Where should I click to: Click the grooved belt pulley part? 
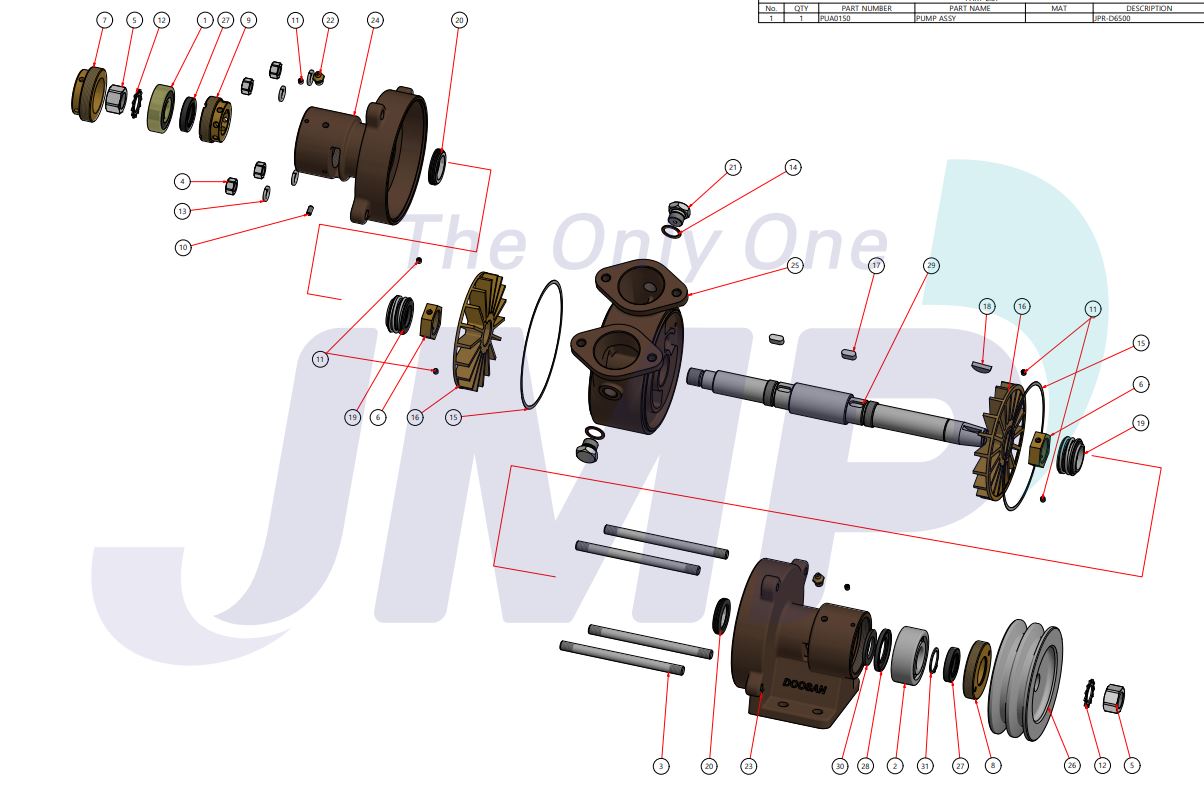[x=1030, y=680]
